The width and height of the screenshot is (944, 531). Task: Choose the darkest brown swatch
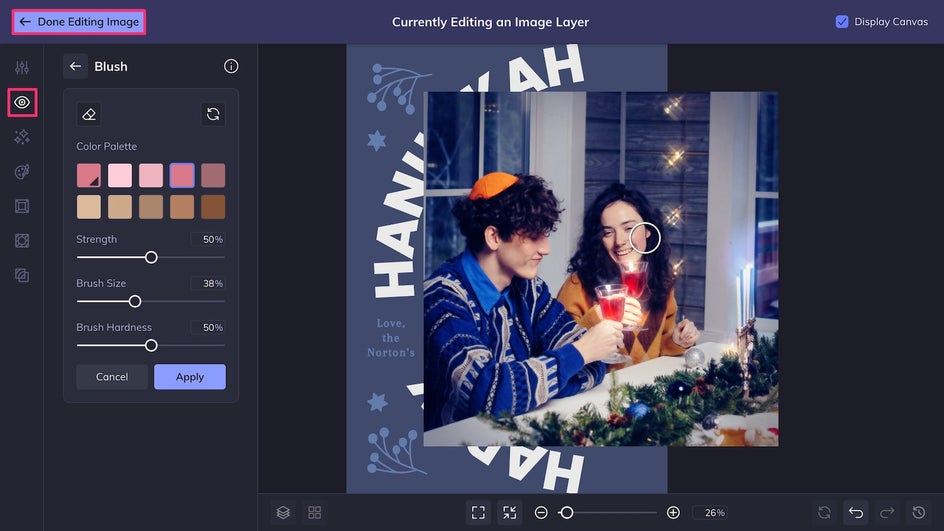[213, 206]
